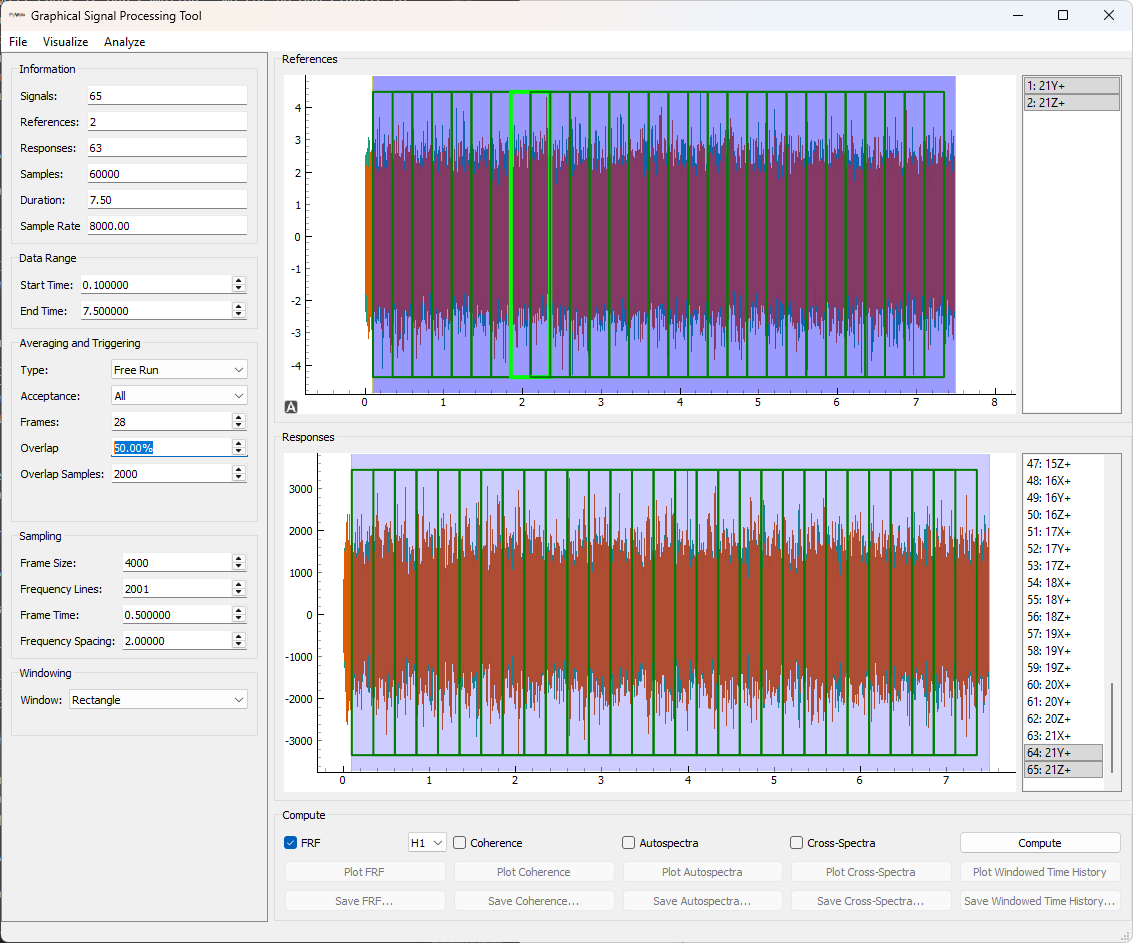
Task: Open the H1 estimator dropdown
Action: point(426,843)
